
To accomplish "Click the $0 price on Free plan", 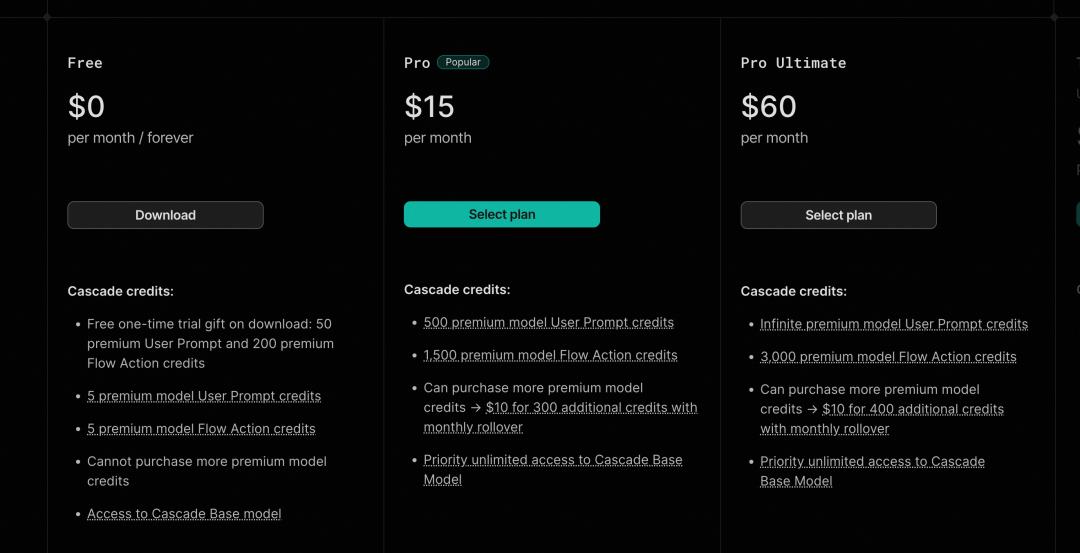I will pyautogui.click(x=86, y=106).
